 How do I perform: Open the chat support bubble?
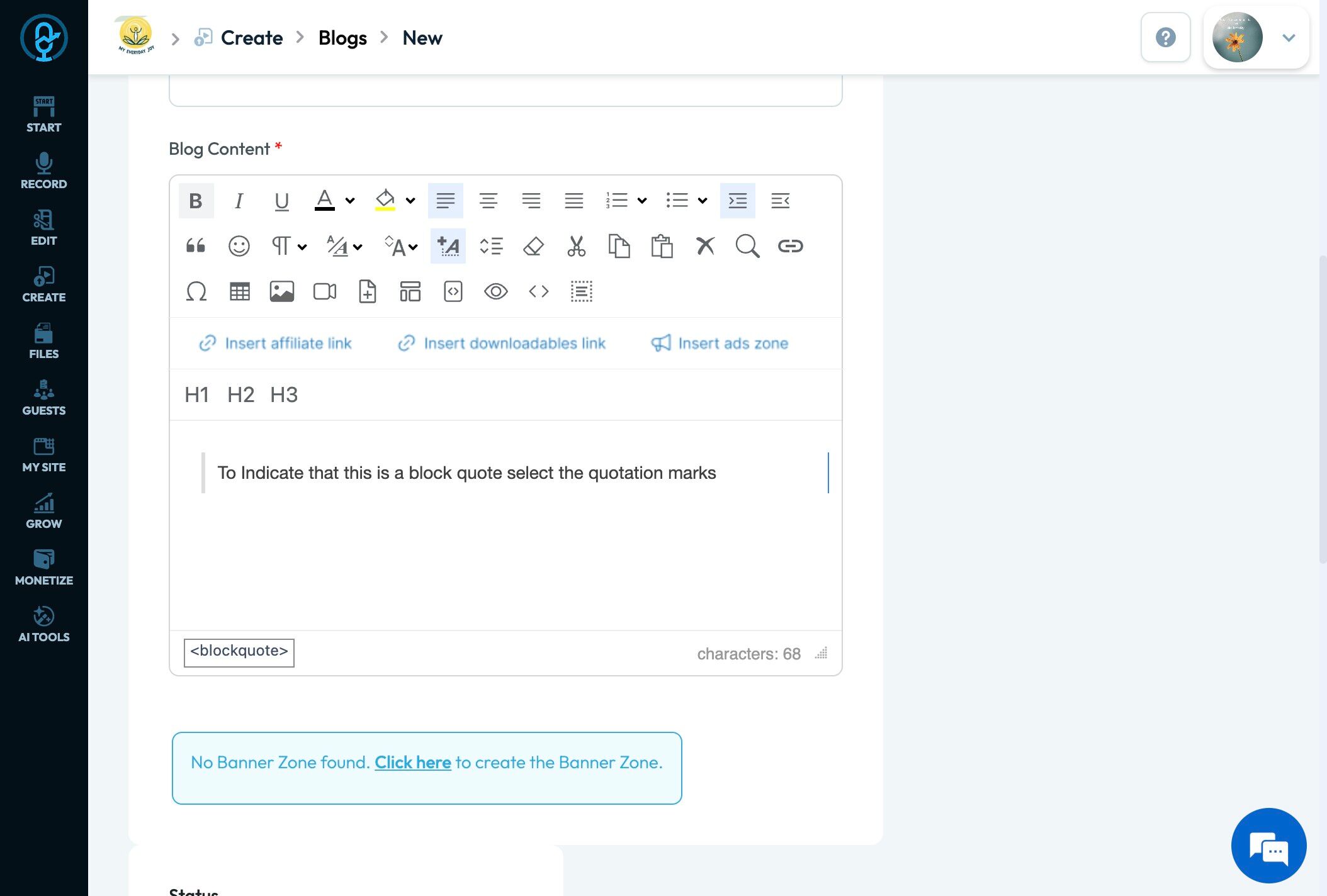coord(1268,846)
